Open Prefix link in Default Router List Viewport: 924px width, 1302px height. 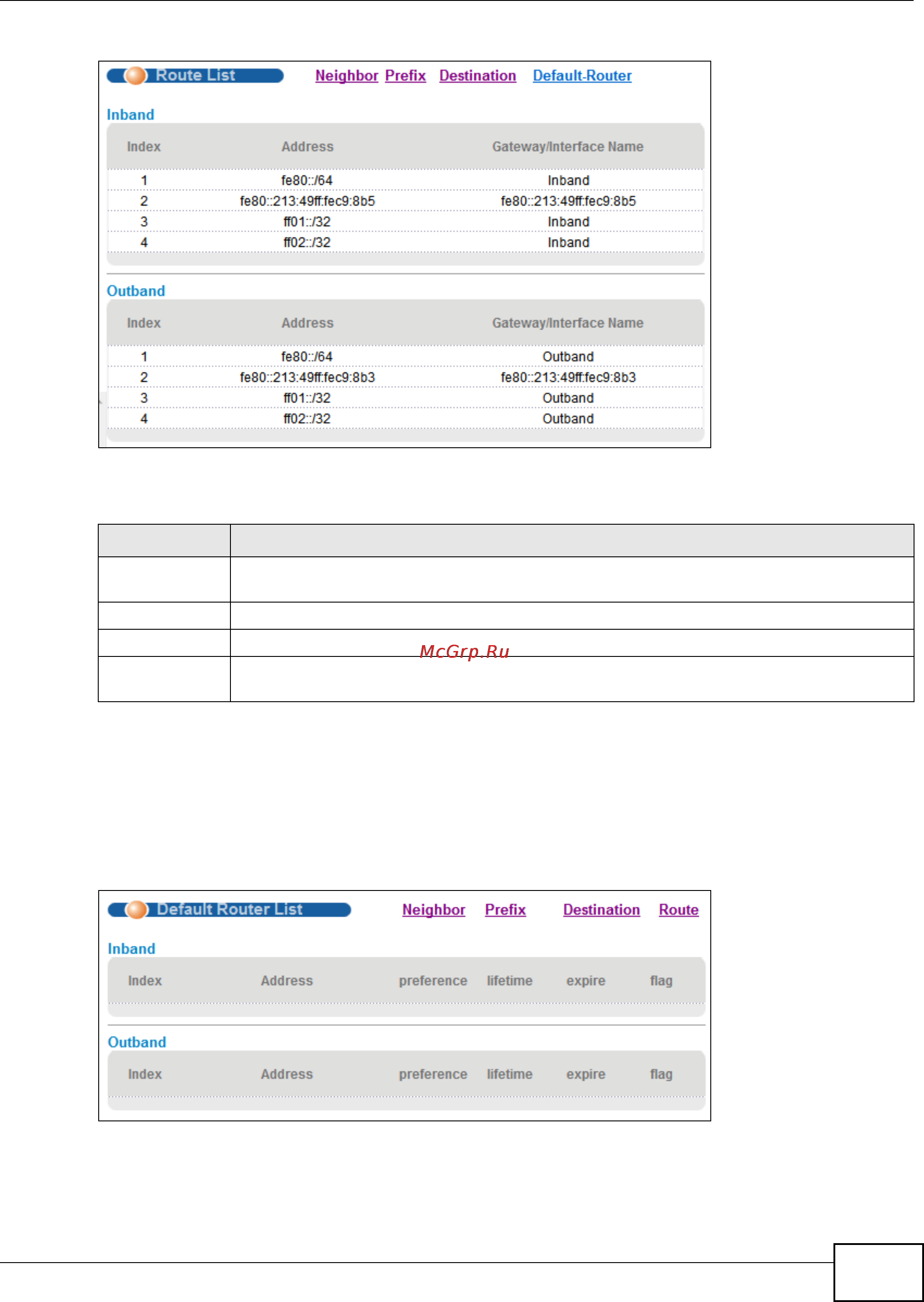click(505, 909)
